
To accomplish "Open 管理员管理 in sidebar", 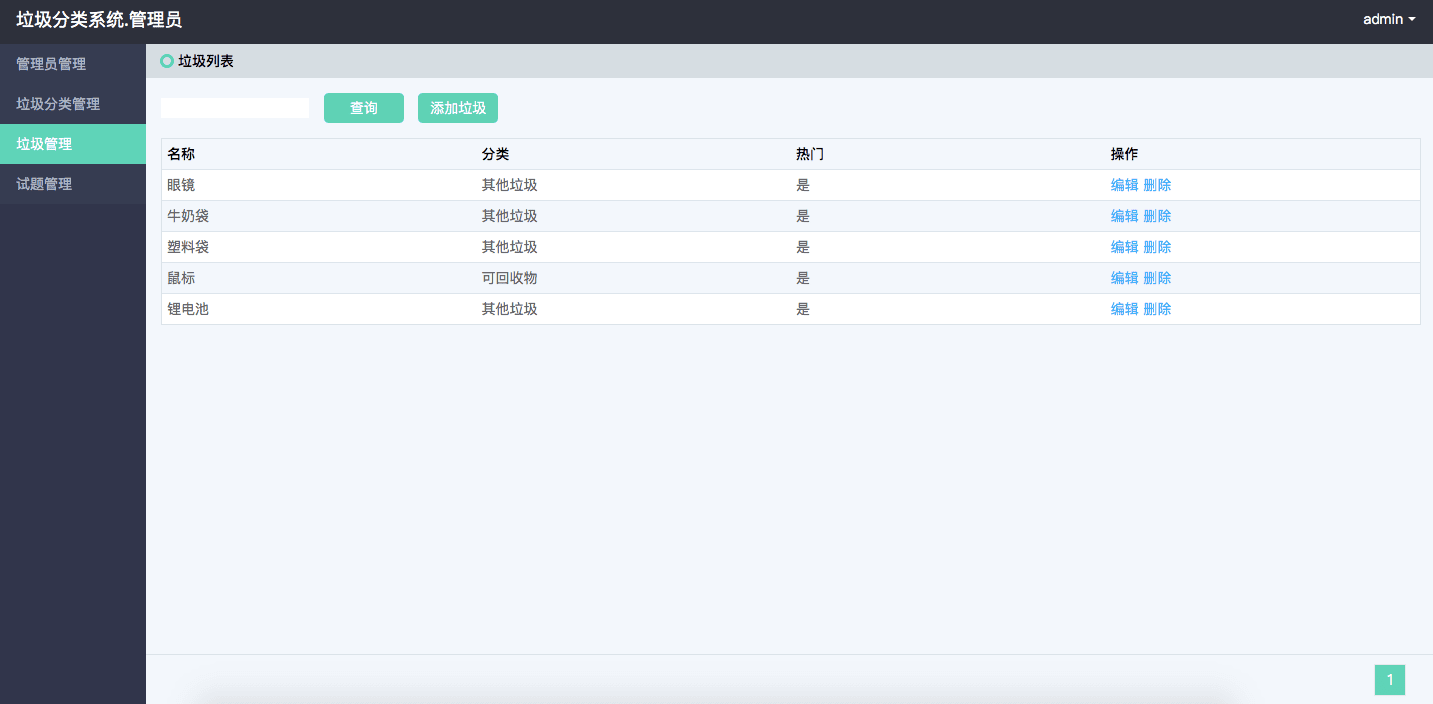I will click(73, 64).
